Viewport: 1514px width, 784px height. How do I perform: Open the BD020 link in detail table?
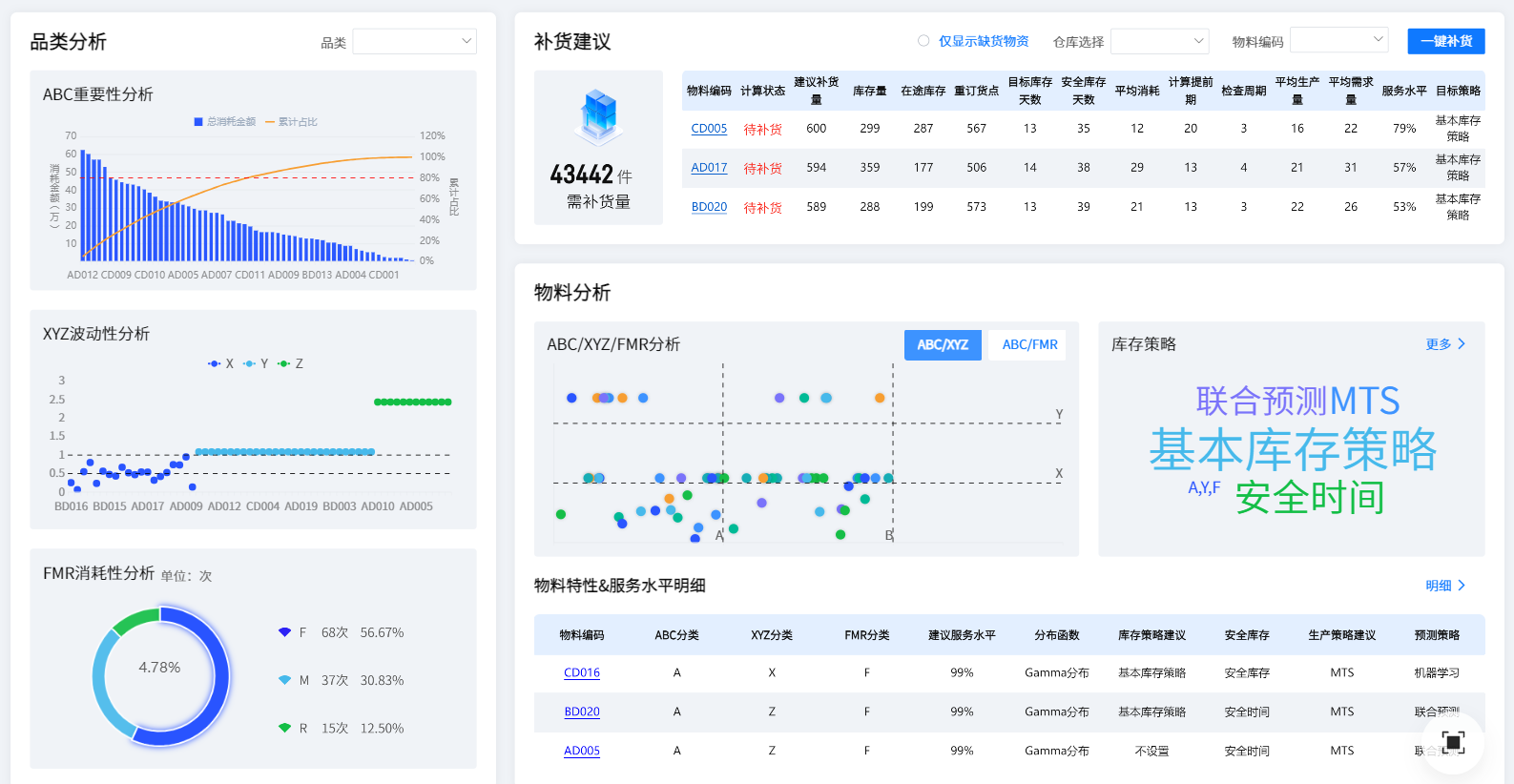(x=582, y=712)
